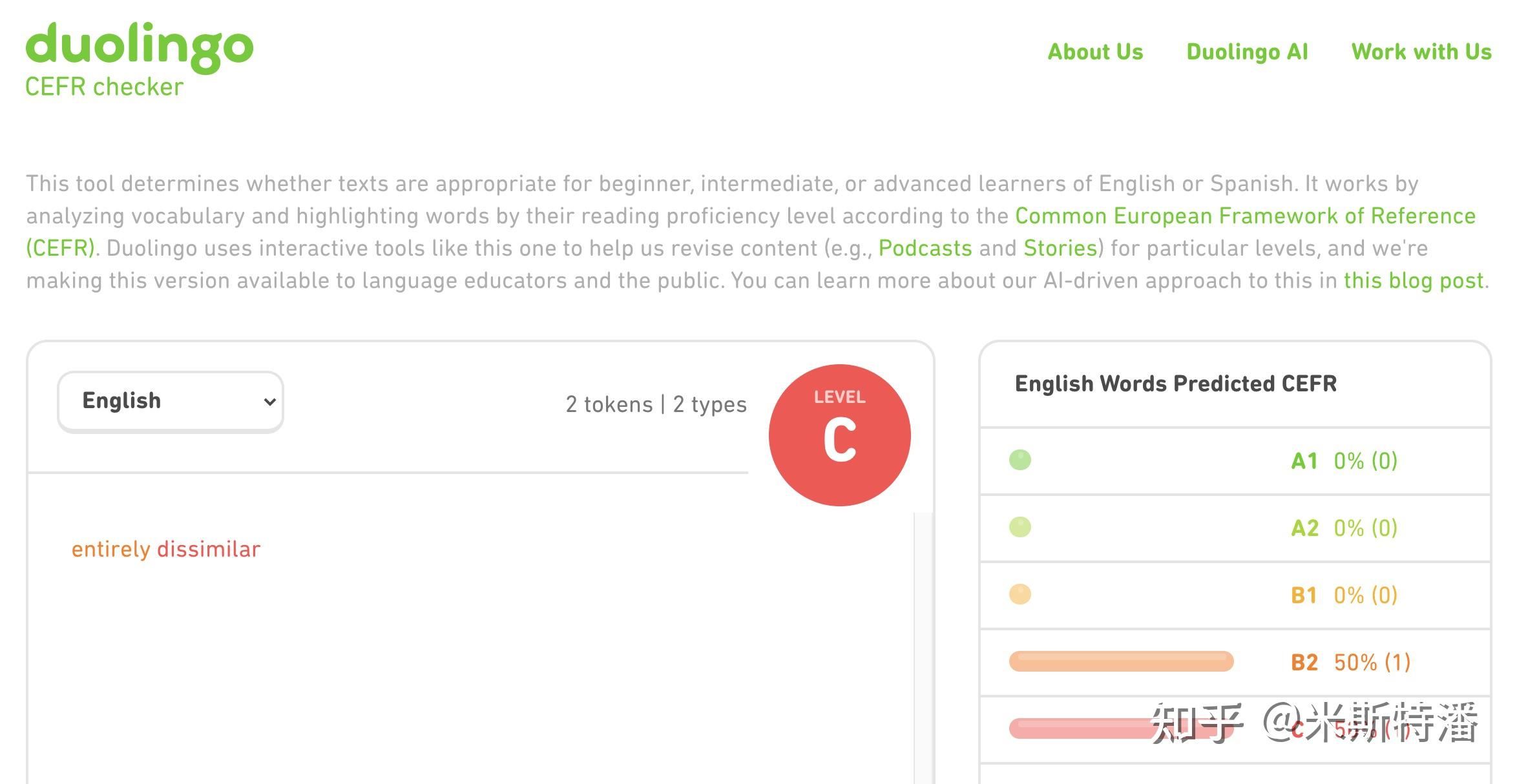Open the About Us menu item
The height and width of the screenshot is (784, 1517).
(x=1094, y=52)
